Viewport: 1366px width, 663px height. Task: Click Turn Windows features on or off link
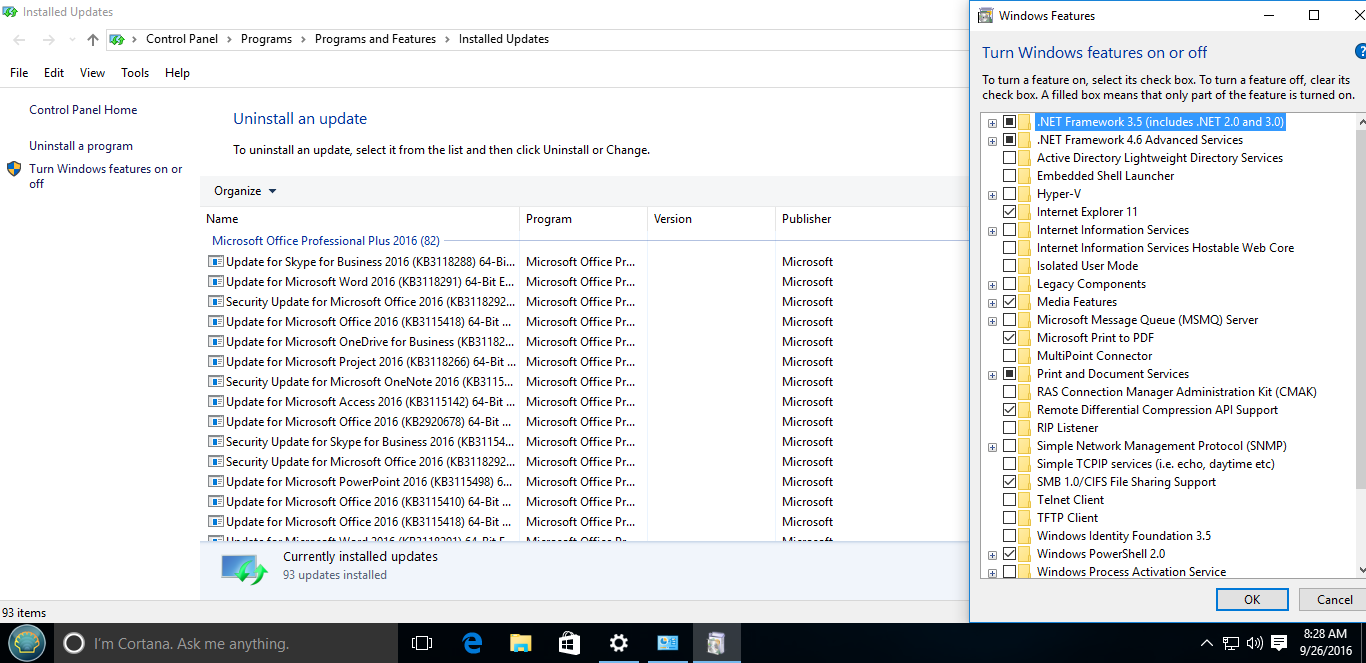106,176
